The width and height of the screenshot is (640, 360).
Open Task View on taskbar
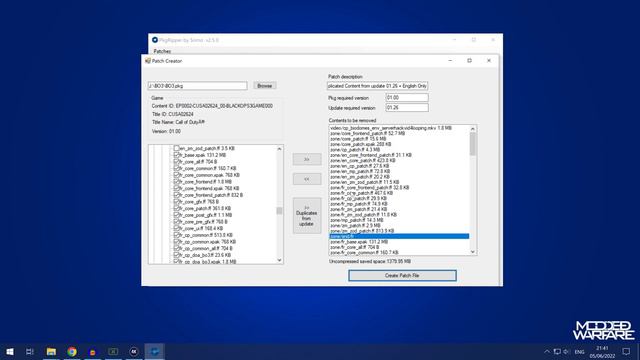[30, 351]
